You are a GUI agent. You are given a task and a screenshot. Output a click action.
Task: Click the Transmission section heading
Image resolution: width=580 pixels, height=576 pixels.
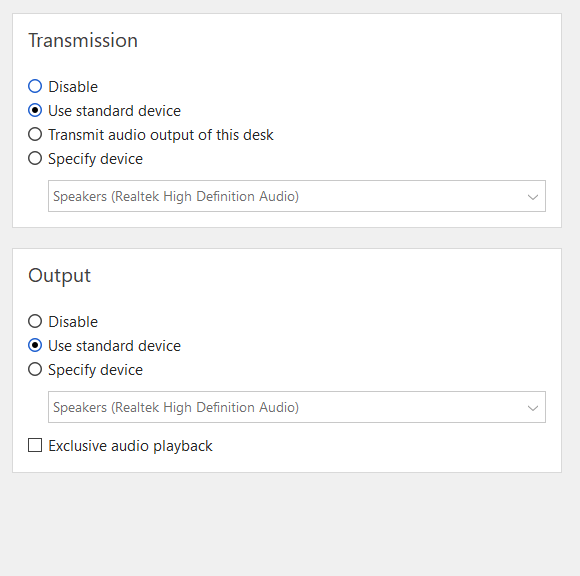83,40
